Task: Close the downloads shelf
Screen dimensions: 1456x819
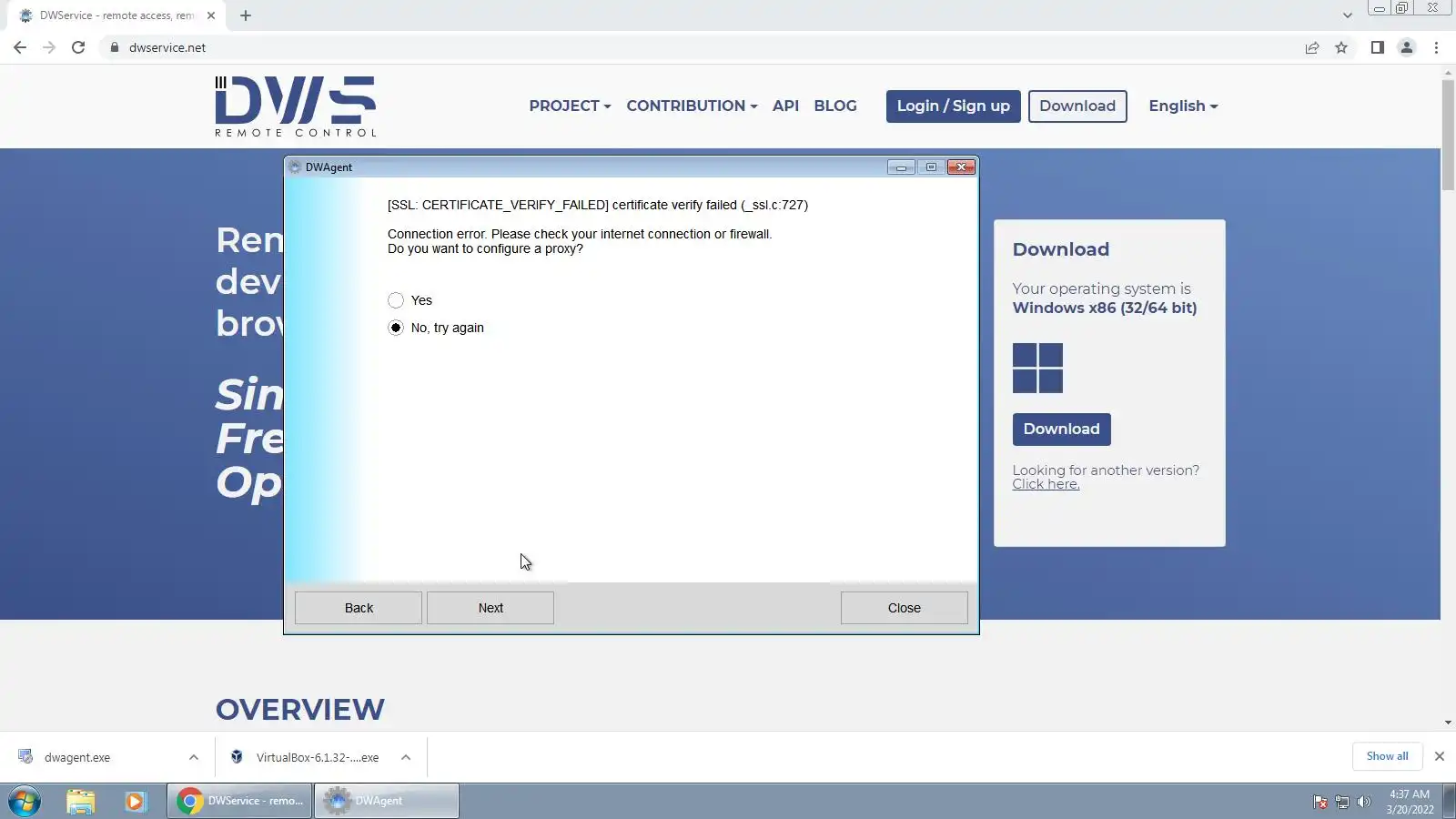Action: 1440,756
